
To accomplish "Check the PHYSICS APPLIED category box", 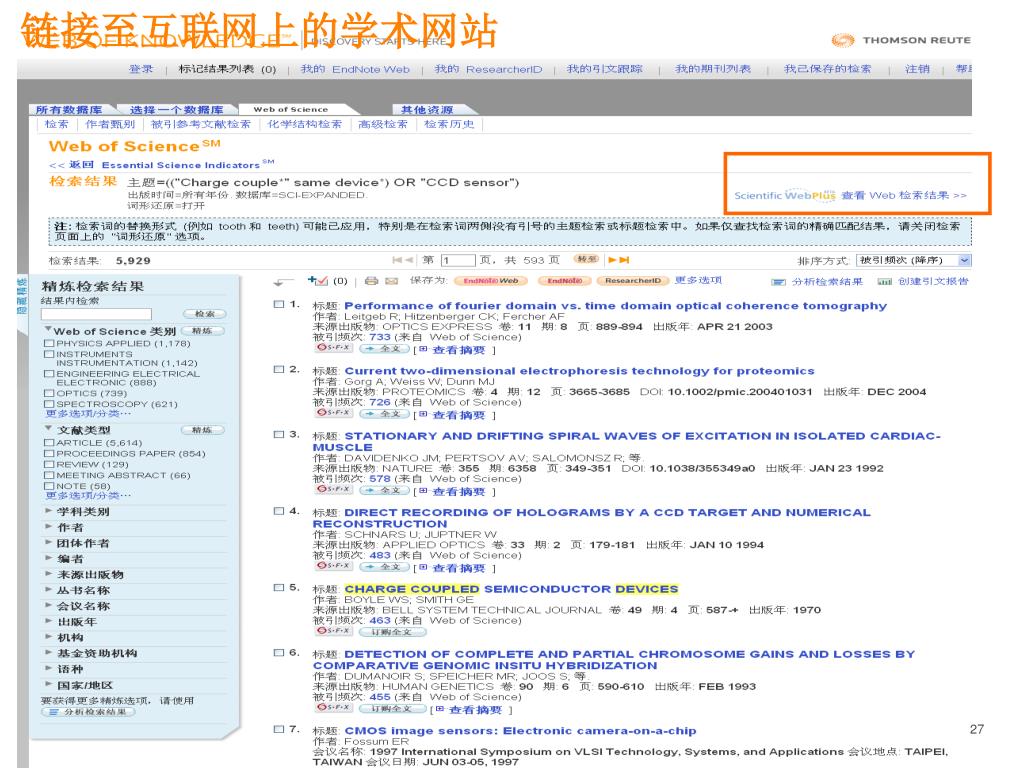I will coord(48,343).
